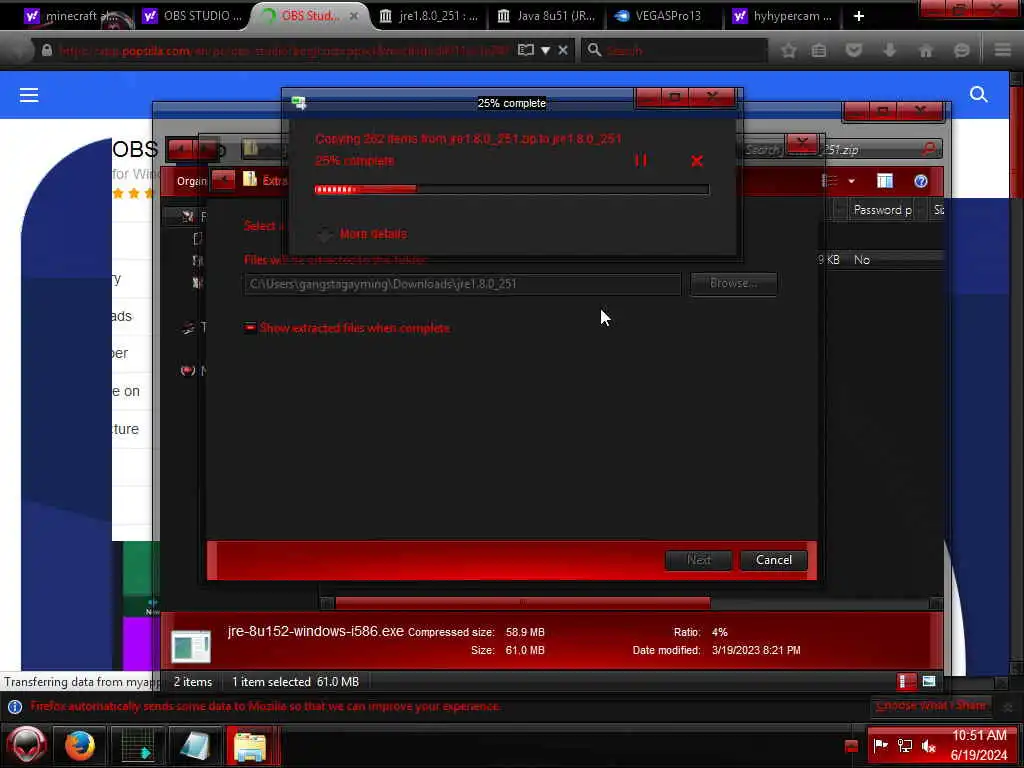Image resolution: width=1024 pixels, height=768 pixels.
Task: Click the Explorer search magnifier
Action: click(x=929, y=150)
